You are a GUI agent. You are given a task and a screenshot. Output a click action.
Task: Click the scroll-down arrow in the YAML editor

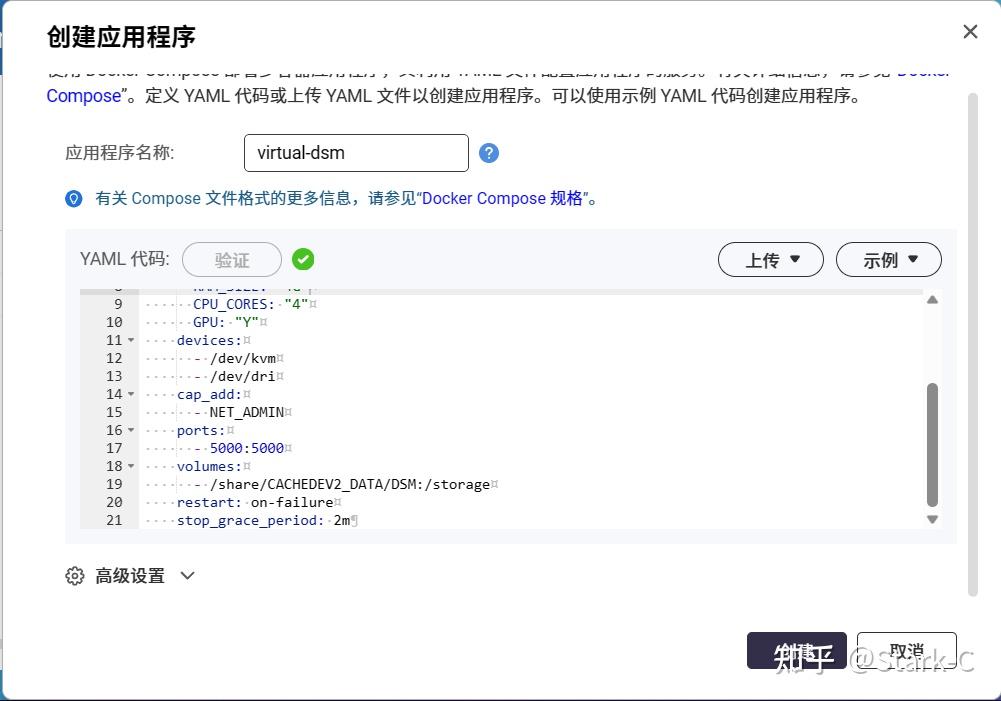[931, 519]
